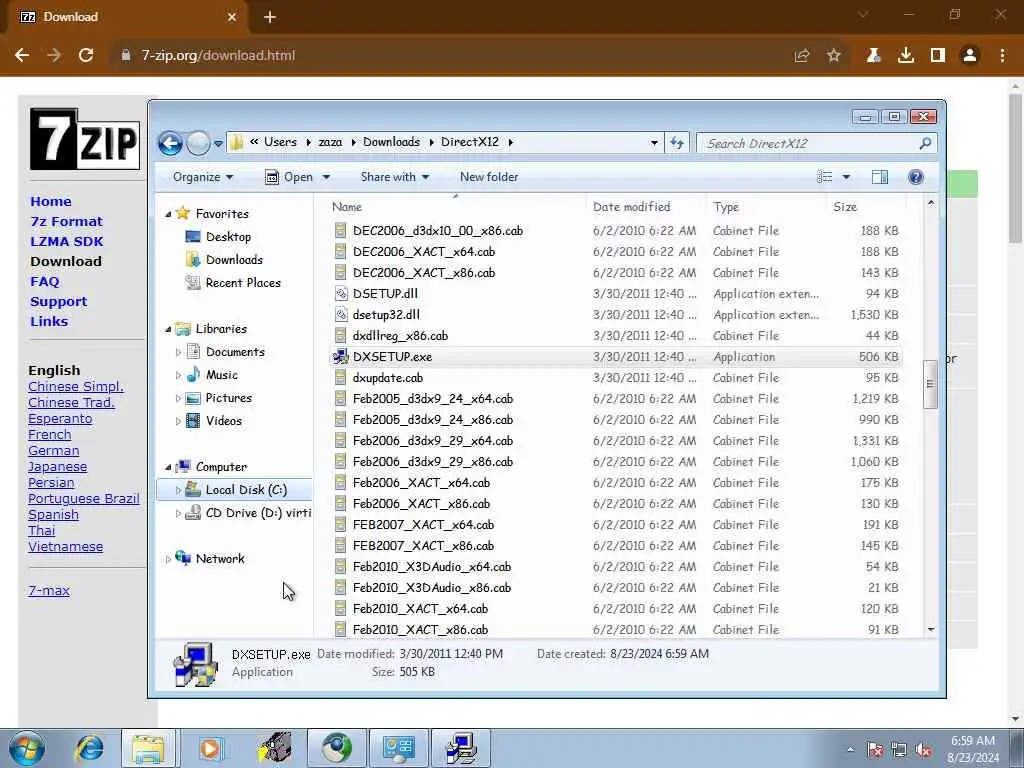Click the Downloads breadcrumb segment
This screenshot has width=1024, height=768.
(x=391, y=142)
